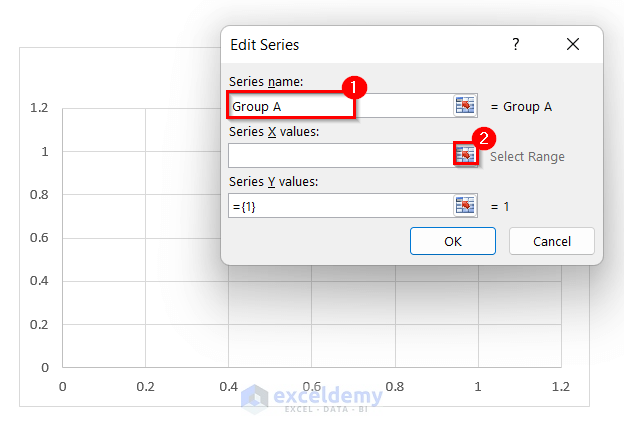The height and width of the screenshot is (431, 624).
Task: Open help with the question mark button
Action: [516, 45]
